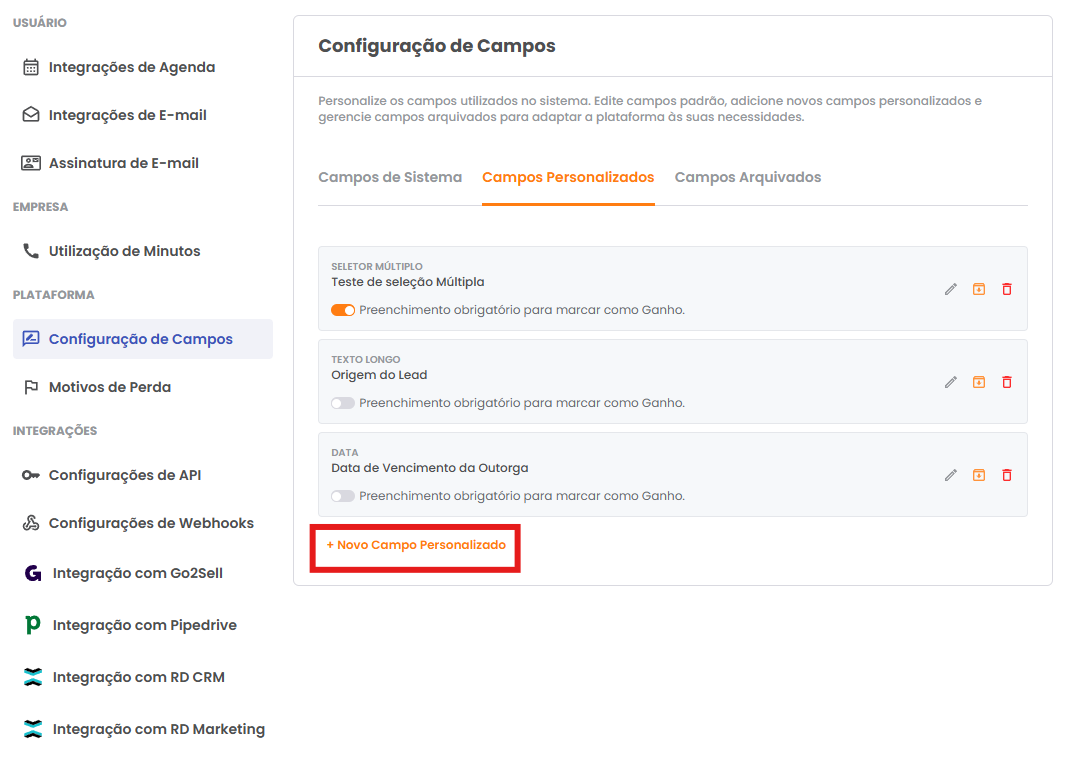Click the pencil edit icon for Origem do Lead
This screenshot has width=1071, height=769.
point(951,382)
